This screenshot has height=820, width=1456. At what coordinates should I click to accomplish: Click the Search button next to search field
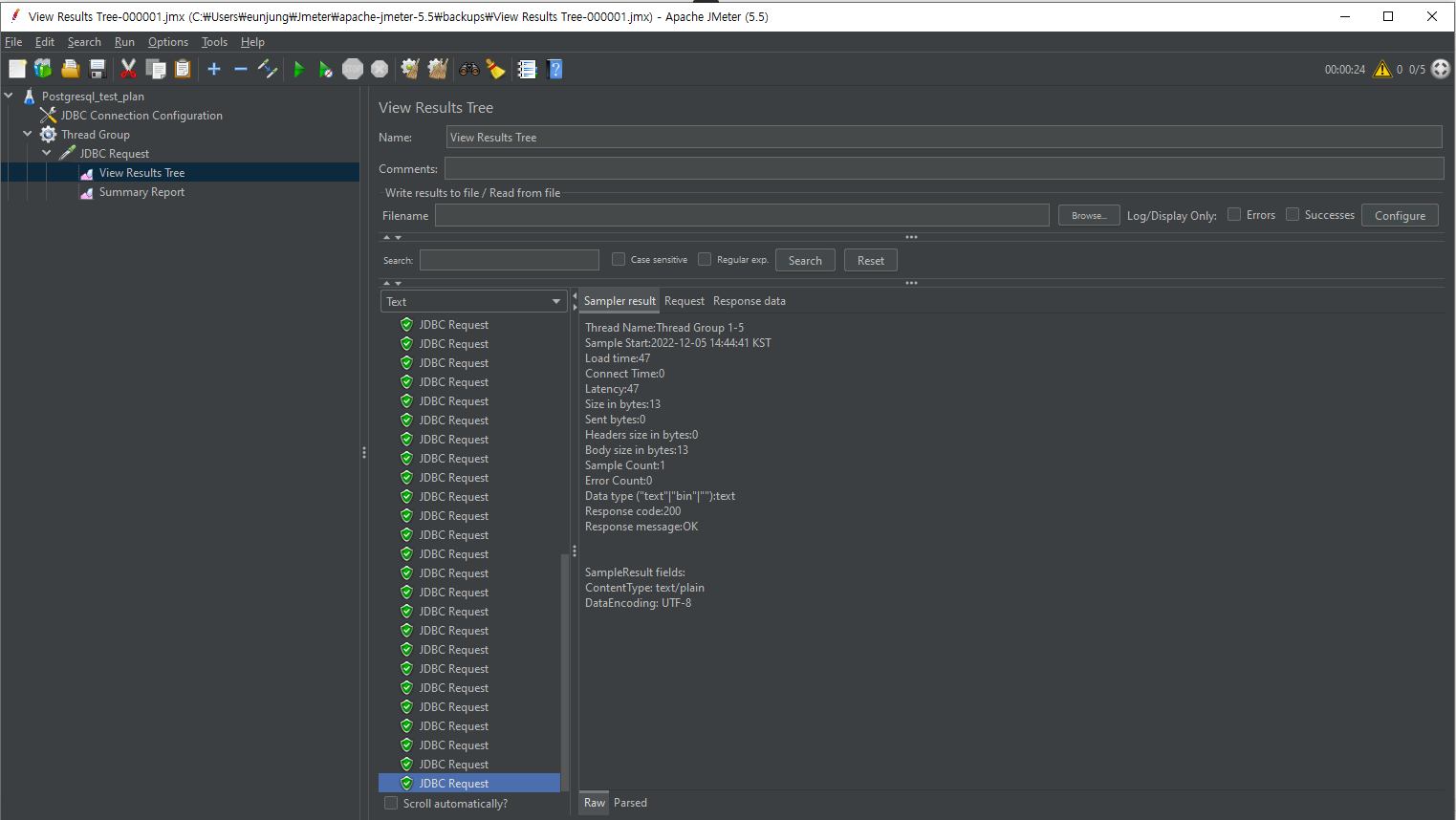coord(805,260)
